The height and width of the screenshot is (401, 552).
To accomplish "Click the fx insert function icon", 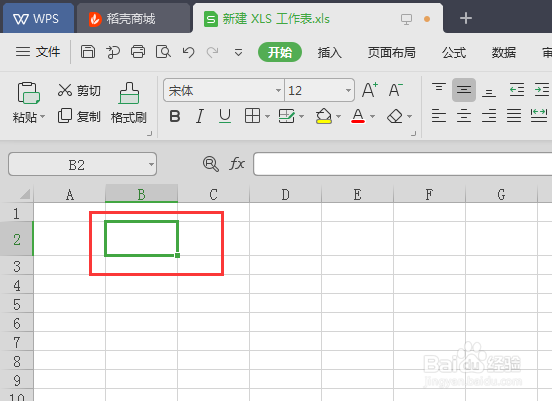I will [x=237, y=164].
